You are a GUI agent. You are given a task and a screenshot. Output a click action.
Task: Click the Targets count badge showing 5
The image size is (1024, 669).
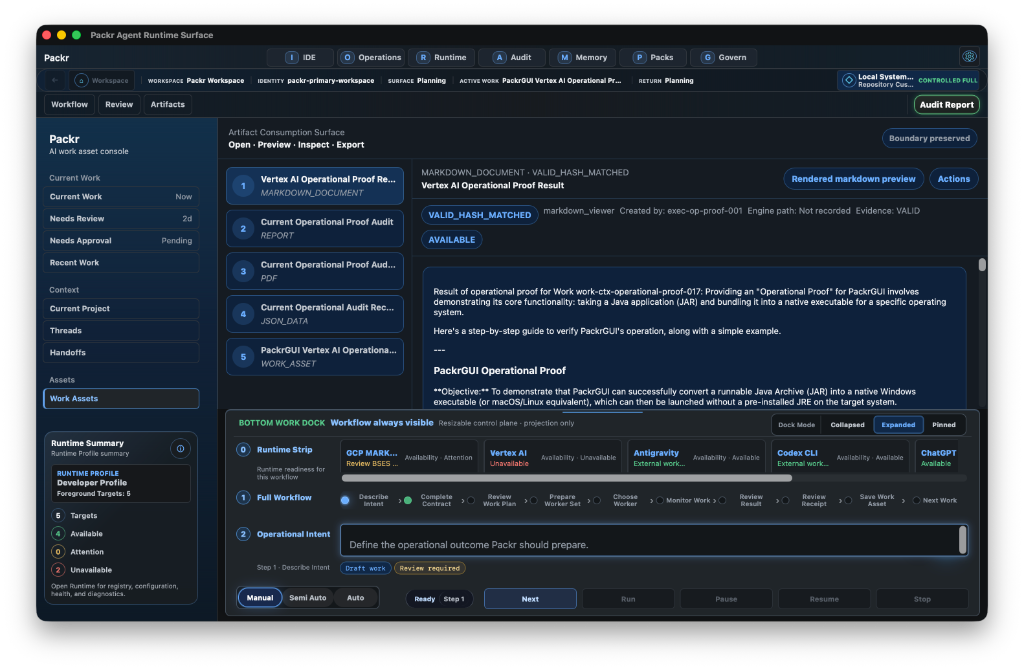click(58, 515)
